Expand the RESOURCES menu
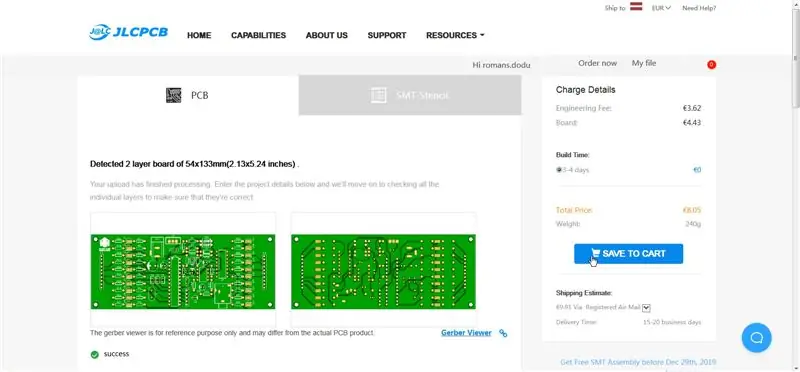Screen dimensions: 800x372 pyautogui.click(x=455, y=35)
